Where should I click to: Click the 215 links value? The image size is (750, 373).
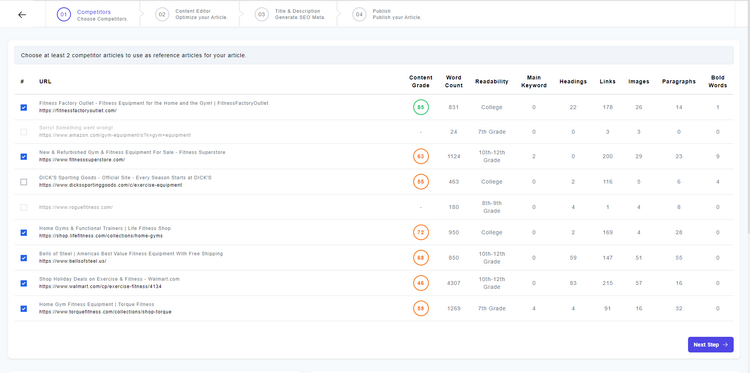click(x=607, y=283)
